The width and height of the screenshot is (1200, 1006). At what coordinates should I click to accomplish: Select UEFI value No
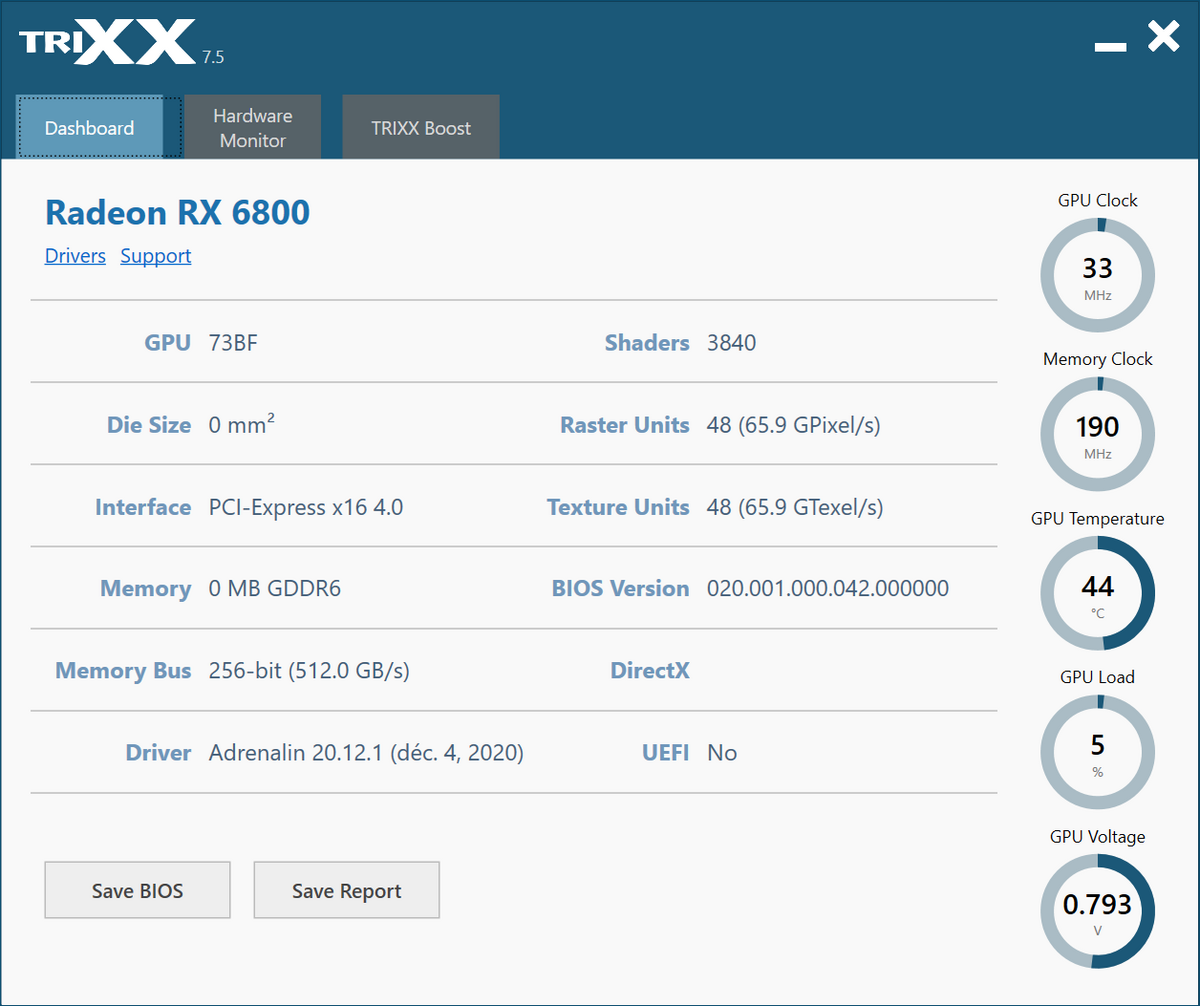[722, 753]
